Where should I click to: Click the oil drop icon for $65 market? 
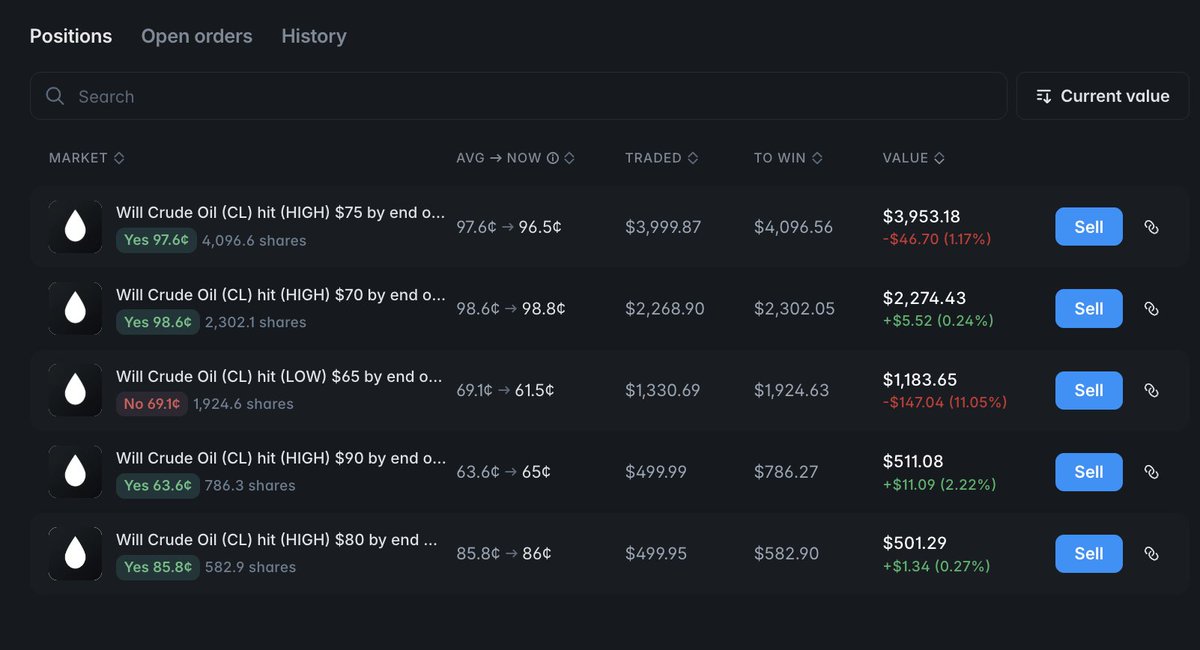[75, 390]
